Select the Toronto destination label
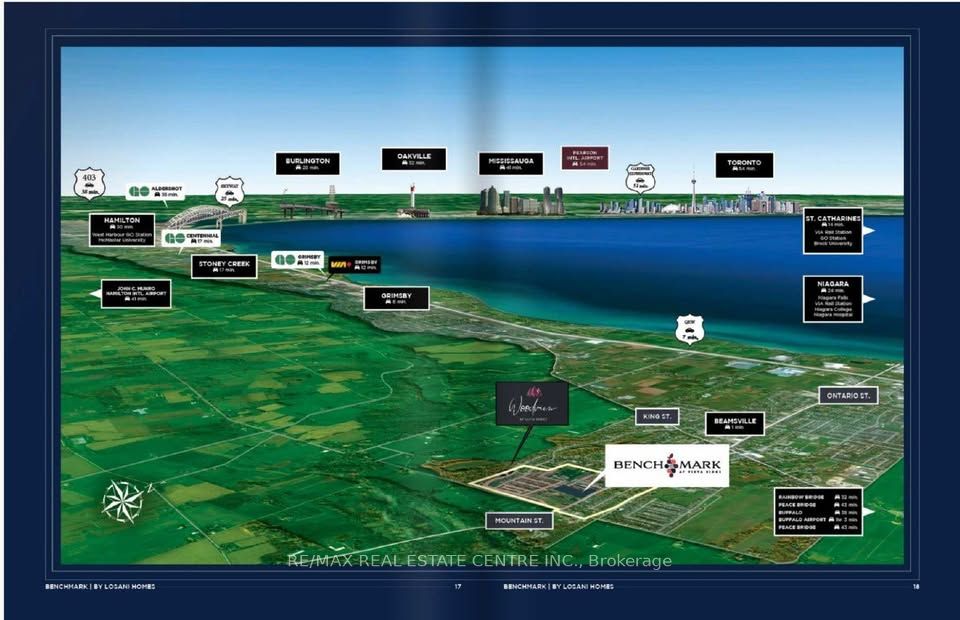 [x=744, y=165]
